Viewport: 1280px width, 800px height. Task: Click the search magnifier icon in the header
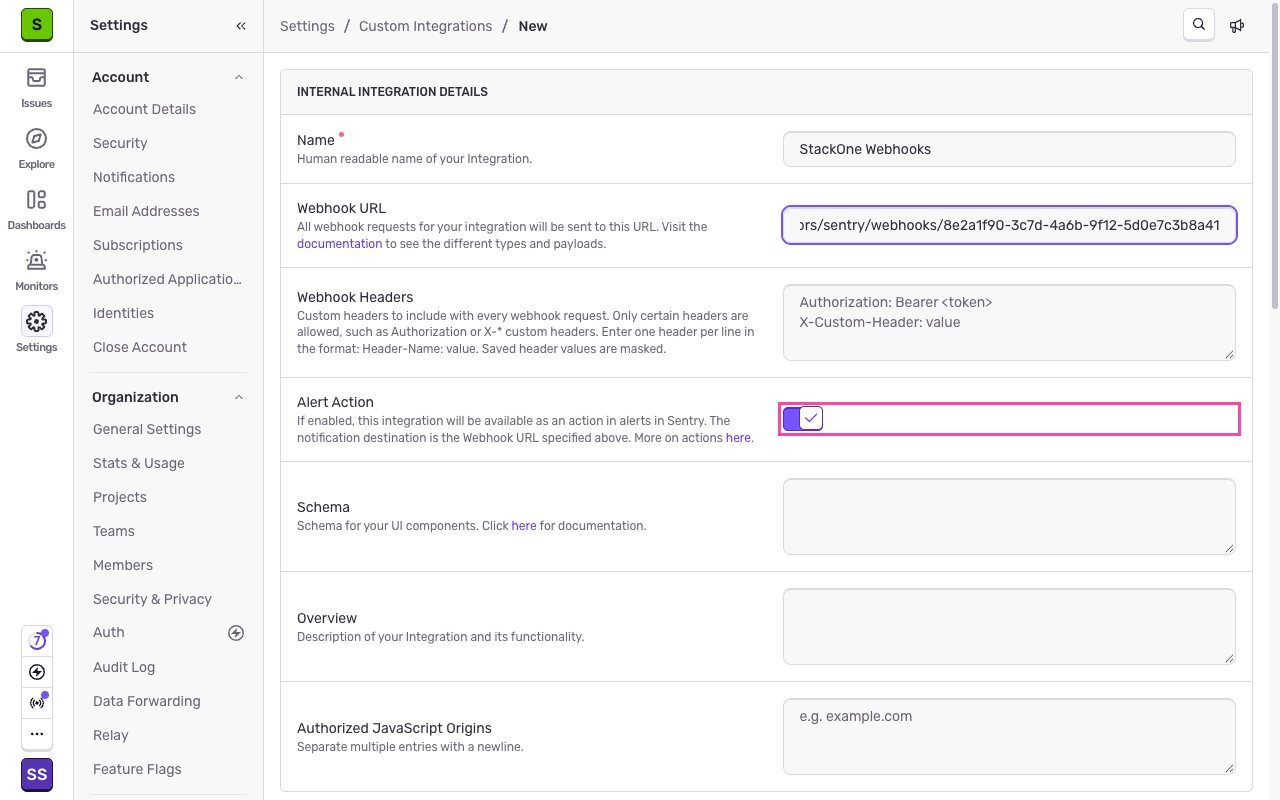pos(1199,25)
